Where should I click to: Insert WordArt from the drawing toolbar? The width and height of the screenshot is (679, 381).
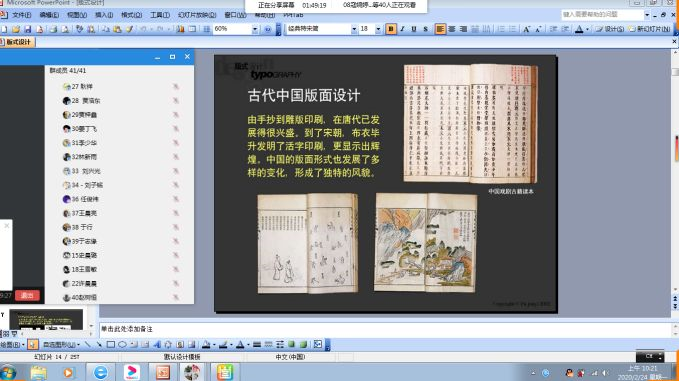(x=157, y=345)
